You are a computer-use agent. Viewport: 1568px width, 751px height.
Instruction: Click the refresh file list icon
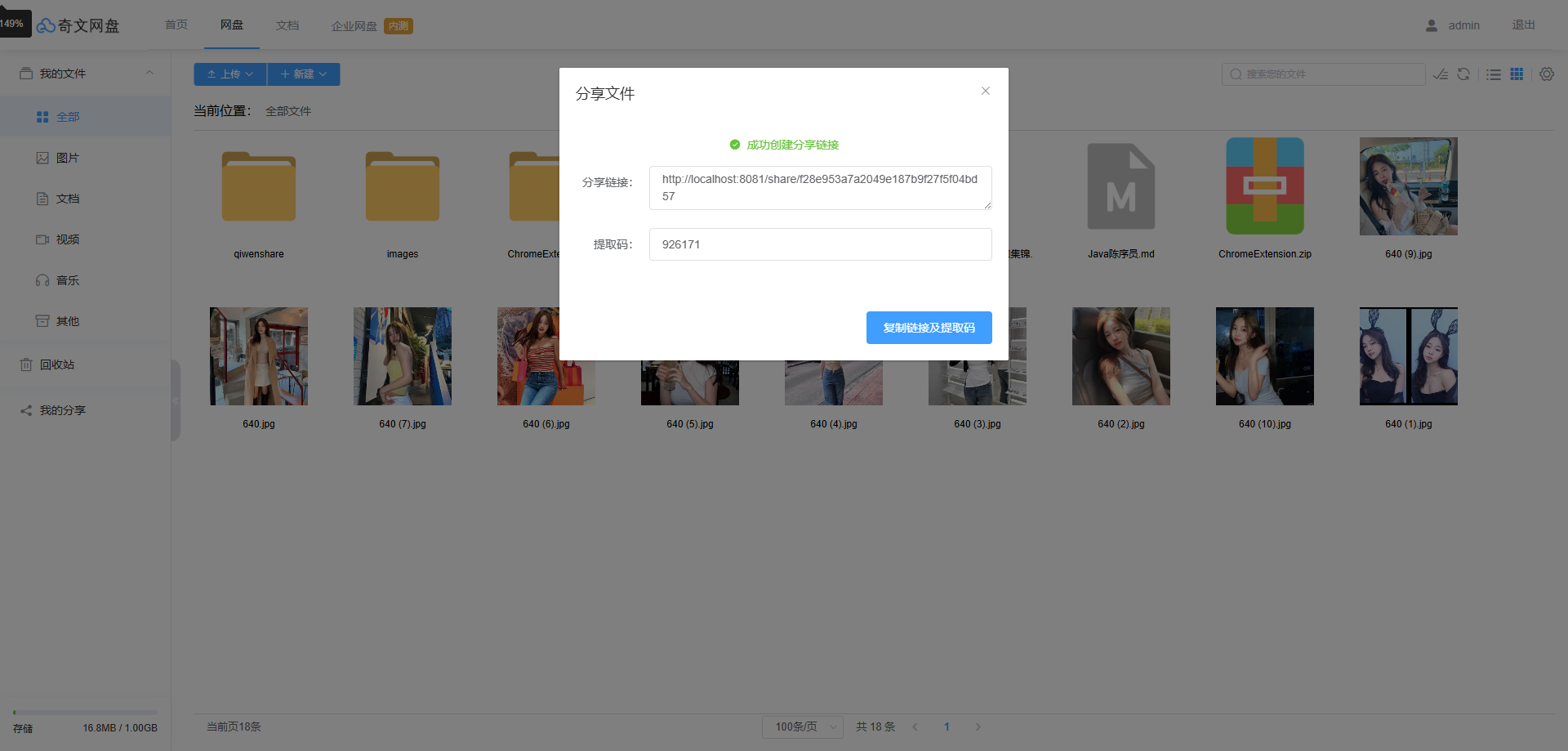tap(1463, 74)
